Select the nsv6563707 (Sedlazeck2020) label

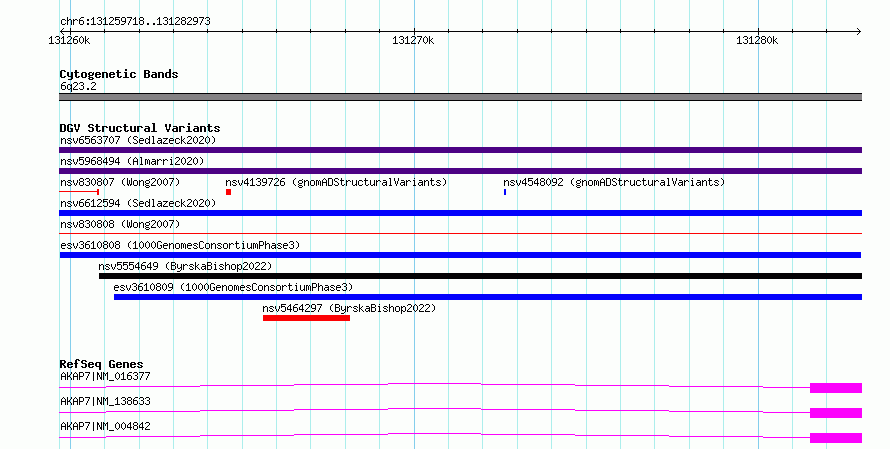point(138,140)
